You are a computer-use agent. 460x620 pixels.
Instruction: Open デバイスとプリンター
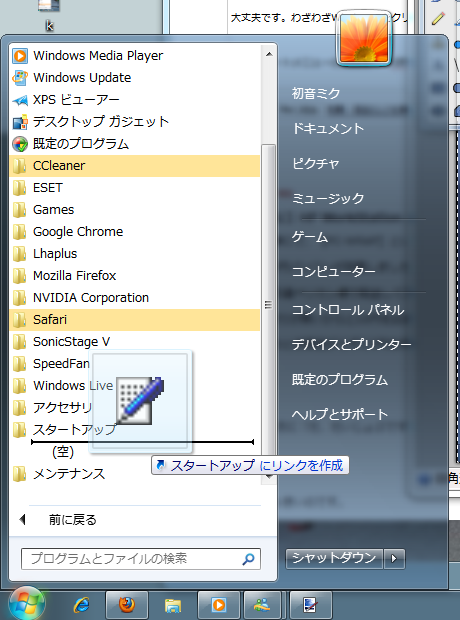tap(352, 345)
